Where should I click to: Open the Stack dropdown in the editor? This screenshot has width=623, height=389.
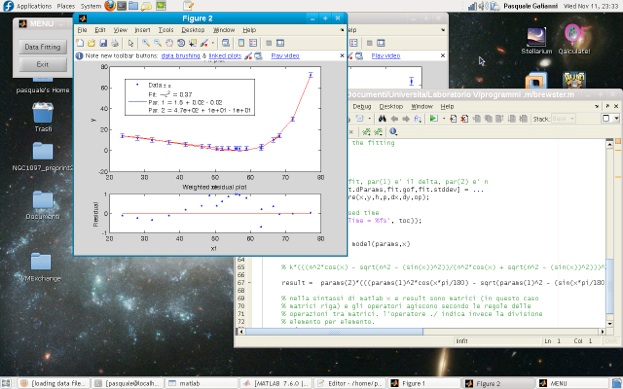(x=563, y=118)
